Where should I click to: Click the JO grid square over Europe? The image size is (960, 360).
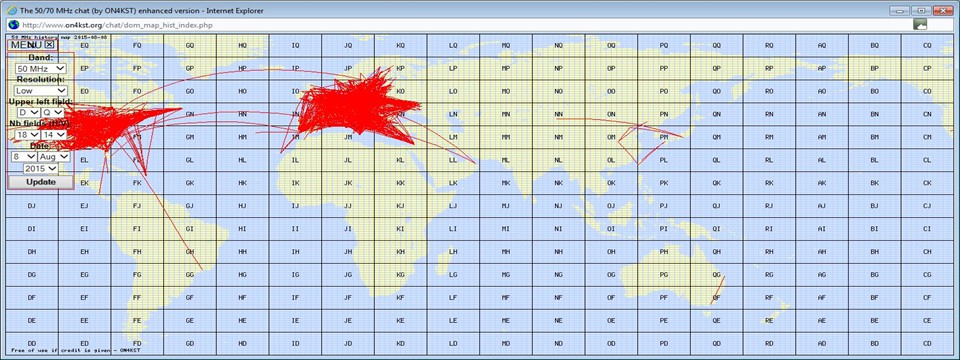[348, 91]
